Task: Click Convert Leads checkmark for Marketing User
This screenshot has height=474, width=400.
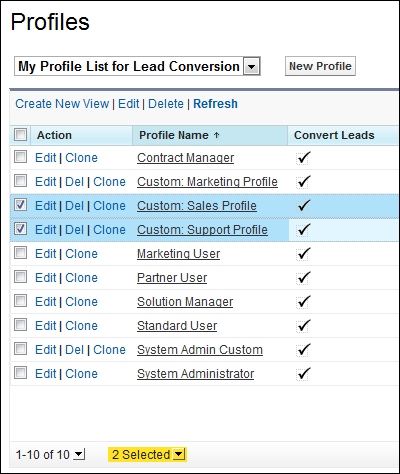Action: point(303,254)
